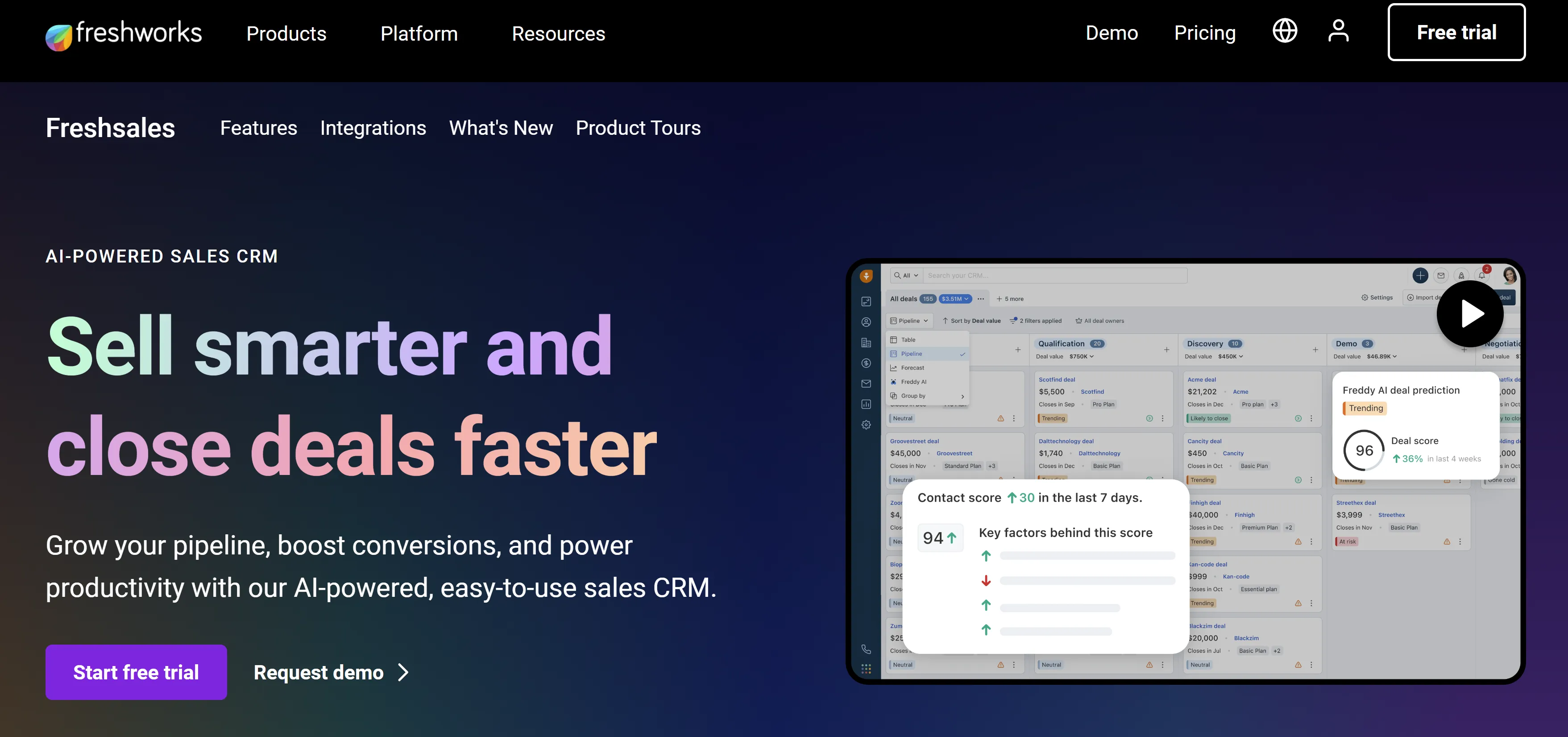
Task: Go to the Features tab
Action: tap(259, 128)
